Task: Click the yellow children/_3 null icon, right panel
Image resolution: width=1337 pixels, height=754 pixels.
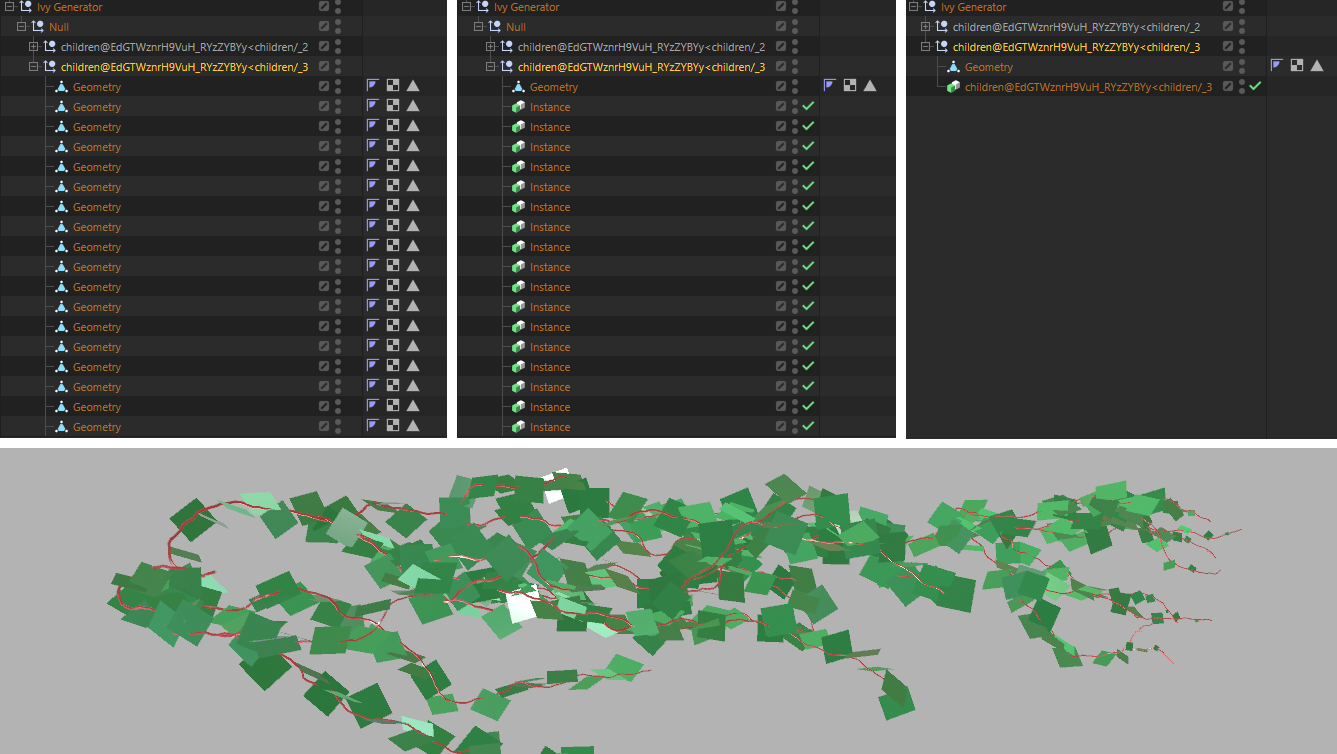Action: (x=940, y=47)
